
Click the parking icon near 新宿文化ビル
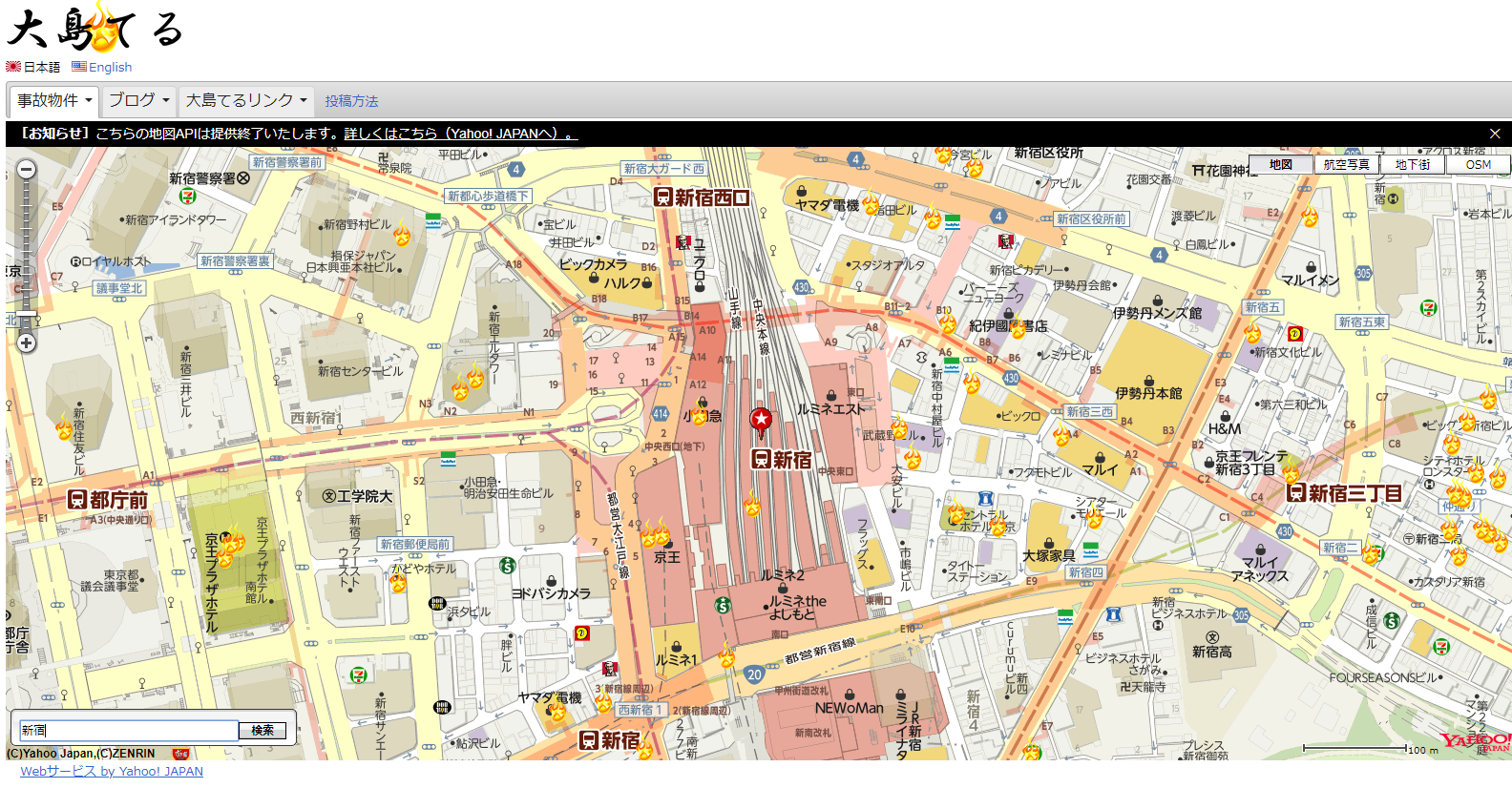tap(1294, 334)
